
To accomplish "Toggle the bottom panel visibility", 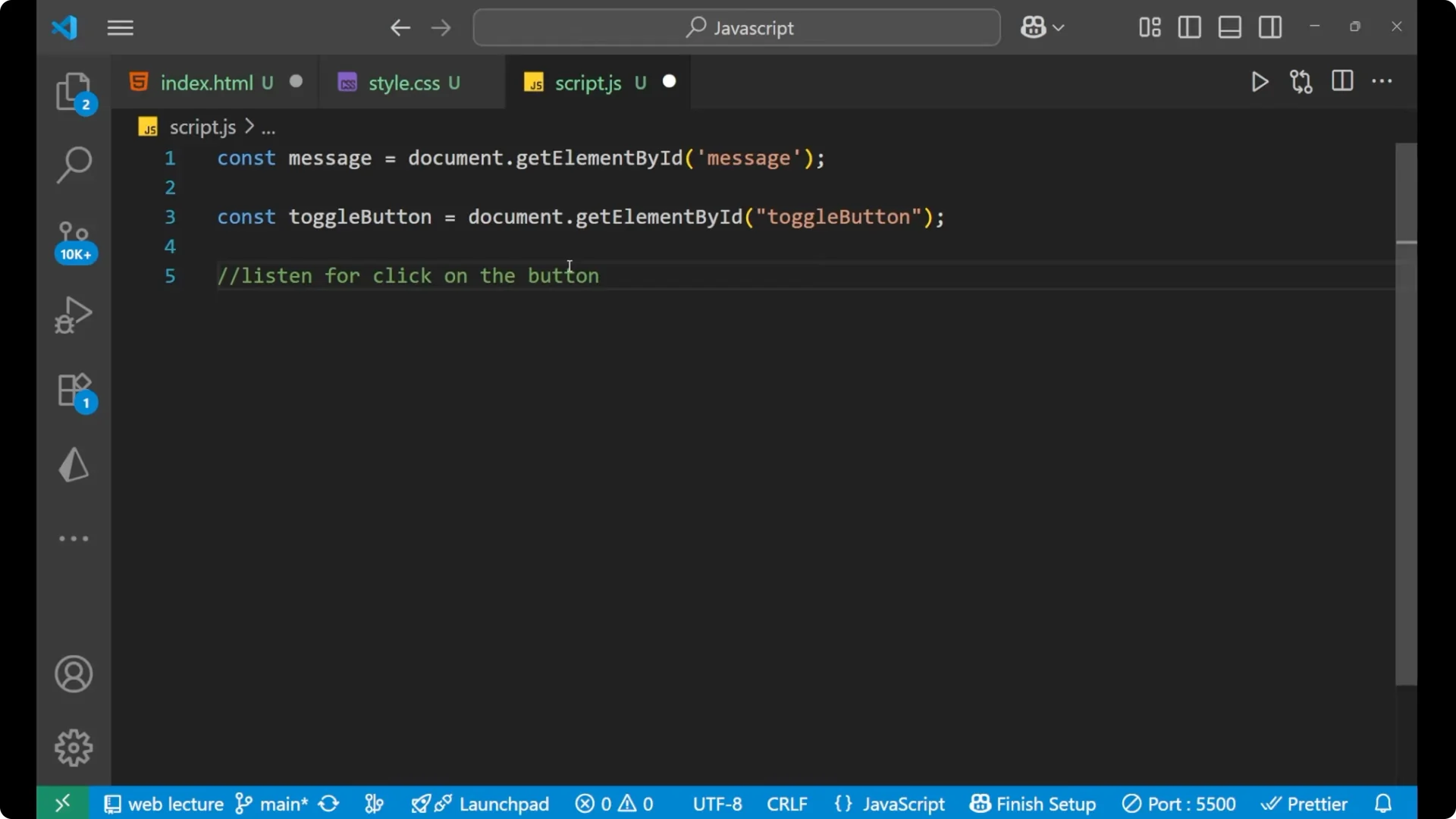I will pyautogui.click(x=1229, y=27).
